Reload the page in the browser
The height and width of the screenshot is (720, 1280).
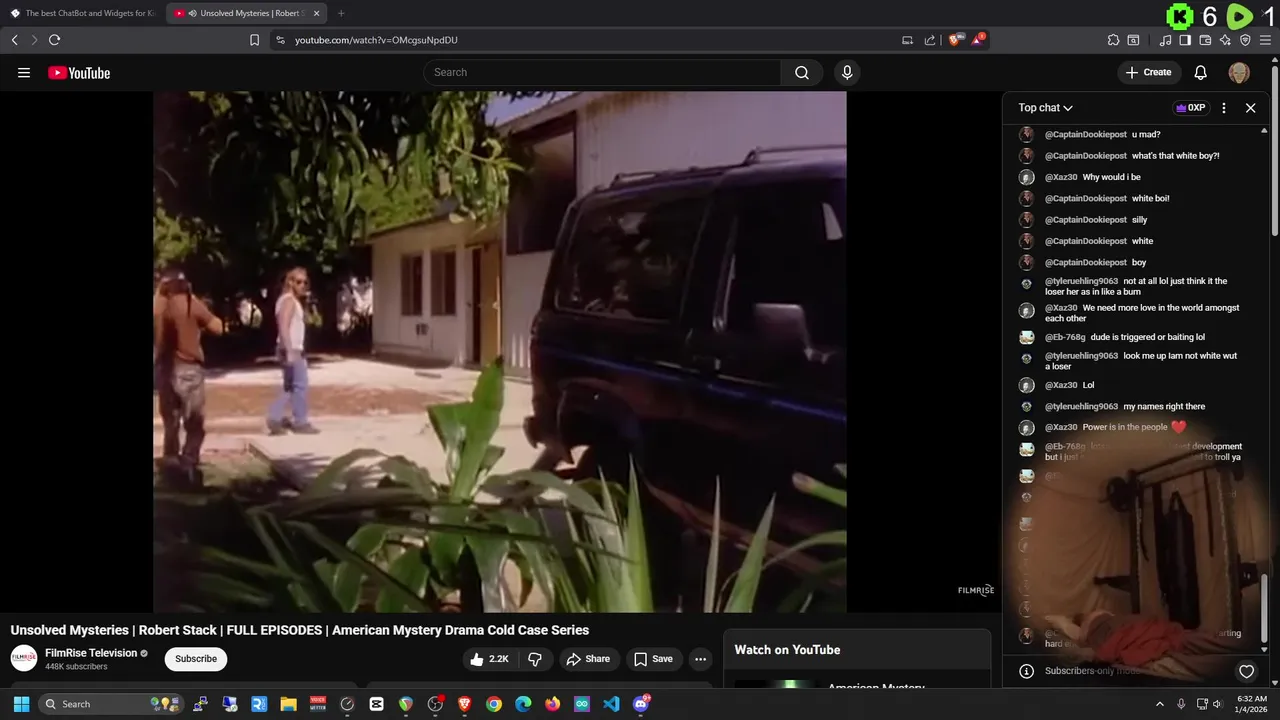click(54, 40)
